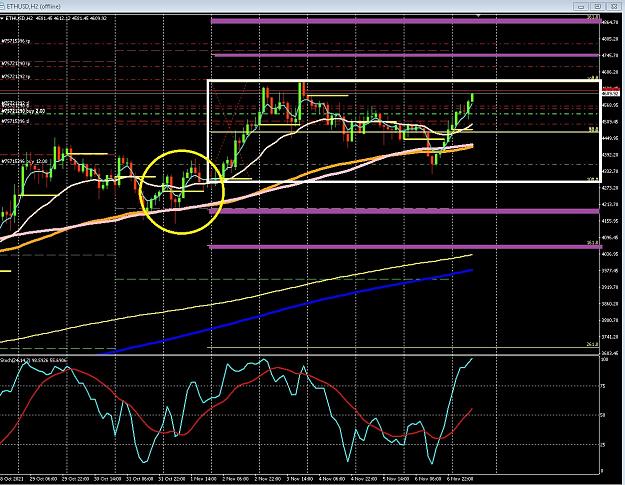Restore down the ETHUSD chart window
625x485 pixels.
(x=597, y=6)
